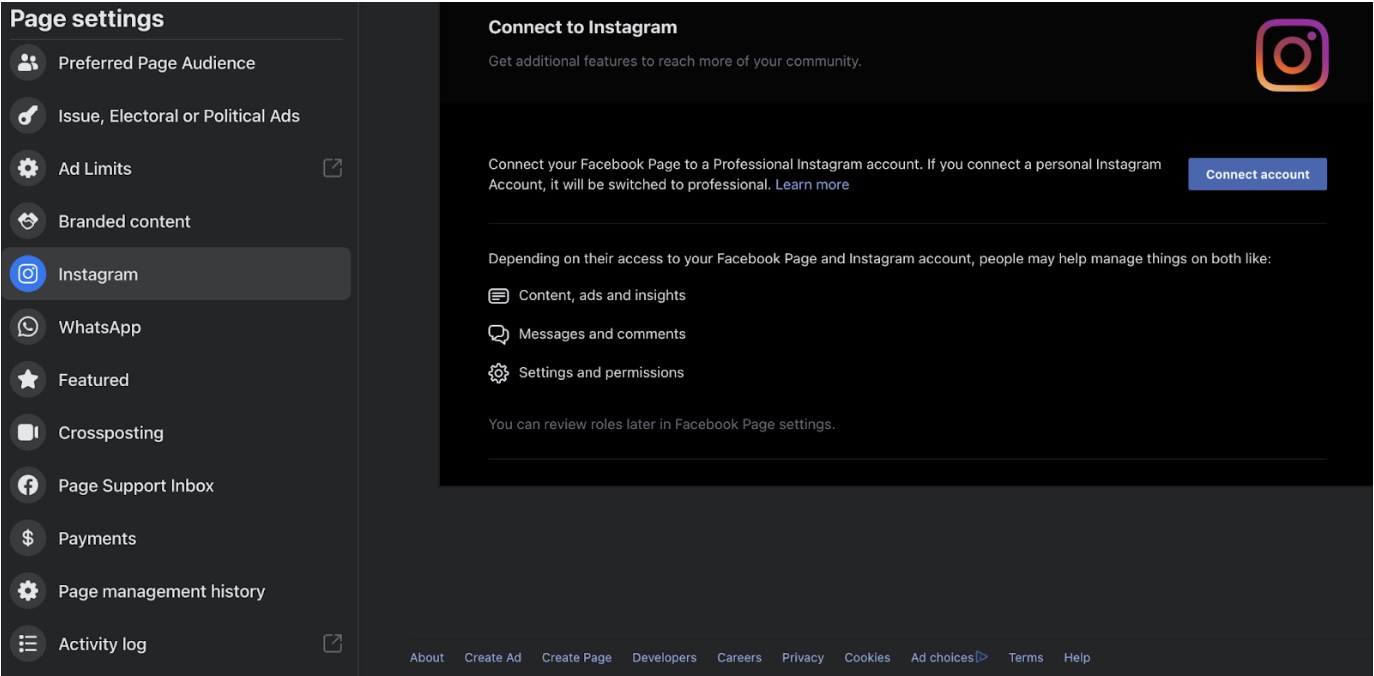This screenshot has width=1374, height=676.
Task: Click the Branded content handshake icon
Action: [28, 222]
